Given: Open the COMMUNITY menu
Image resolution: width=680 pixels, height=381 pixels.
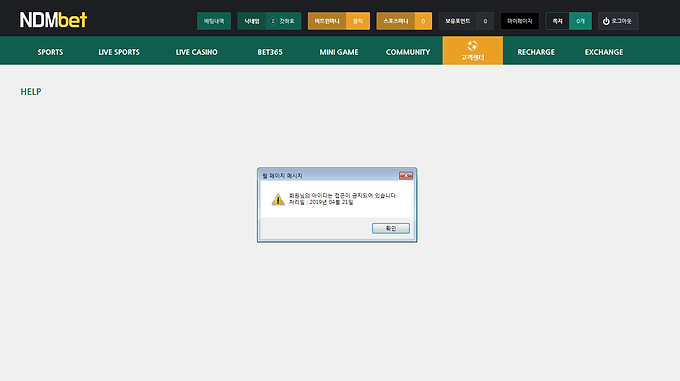Looking at the screenshot, I should click(408, 52).
